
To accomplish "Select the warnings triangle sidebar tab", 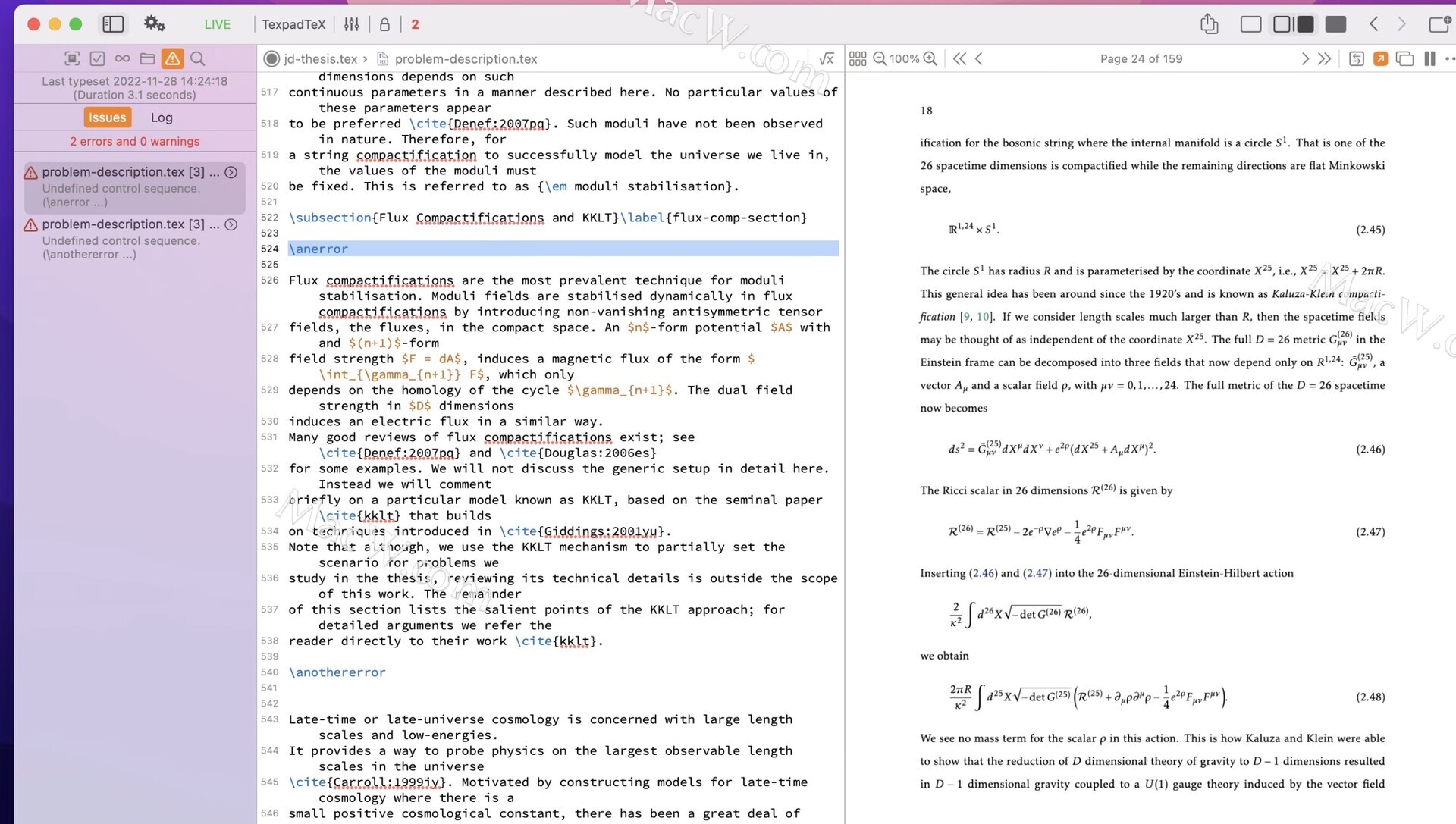I will coord(172,58).
